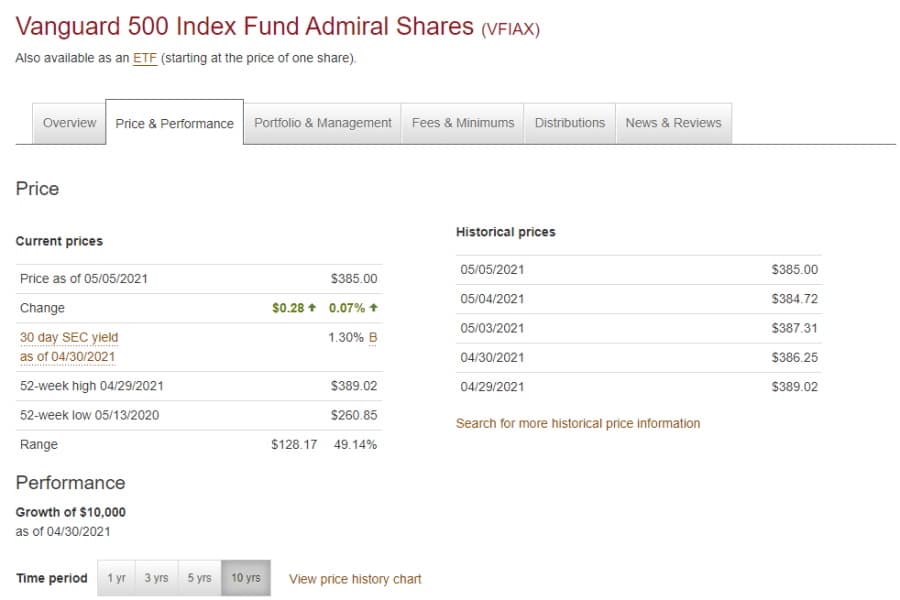900x600 pixels.
Task: View the Distributions tab
Action: point(569,122)
